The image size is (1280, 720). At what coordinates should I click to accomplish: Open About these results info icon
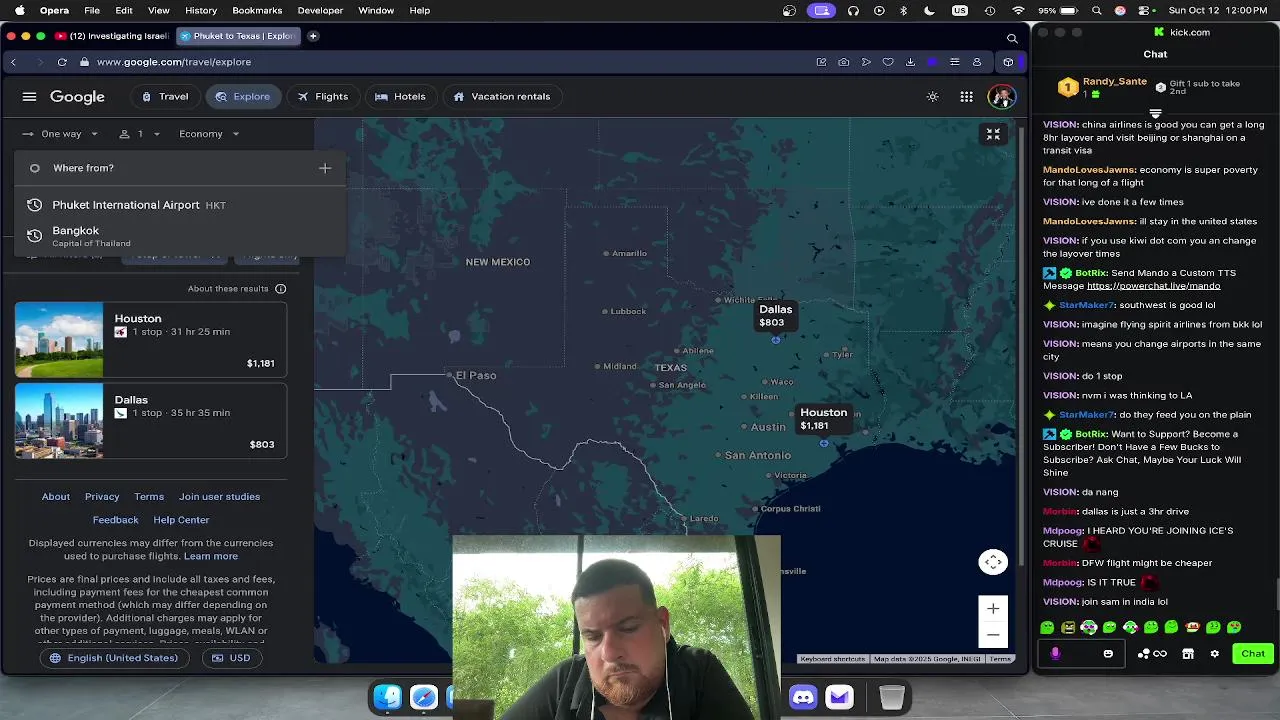coord(281,289)
